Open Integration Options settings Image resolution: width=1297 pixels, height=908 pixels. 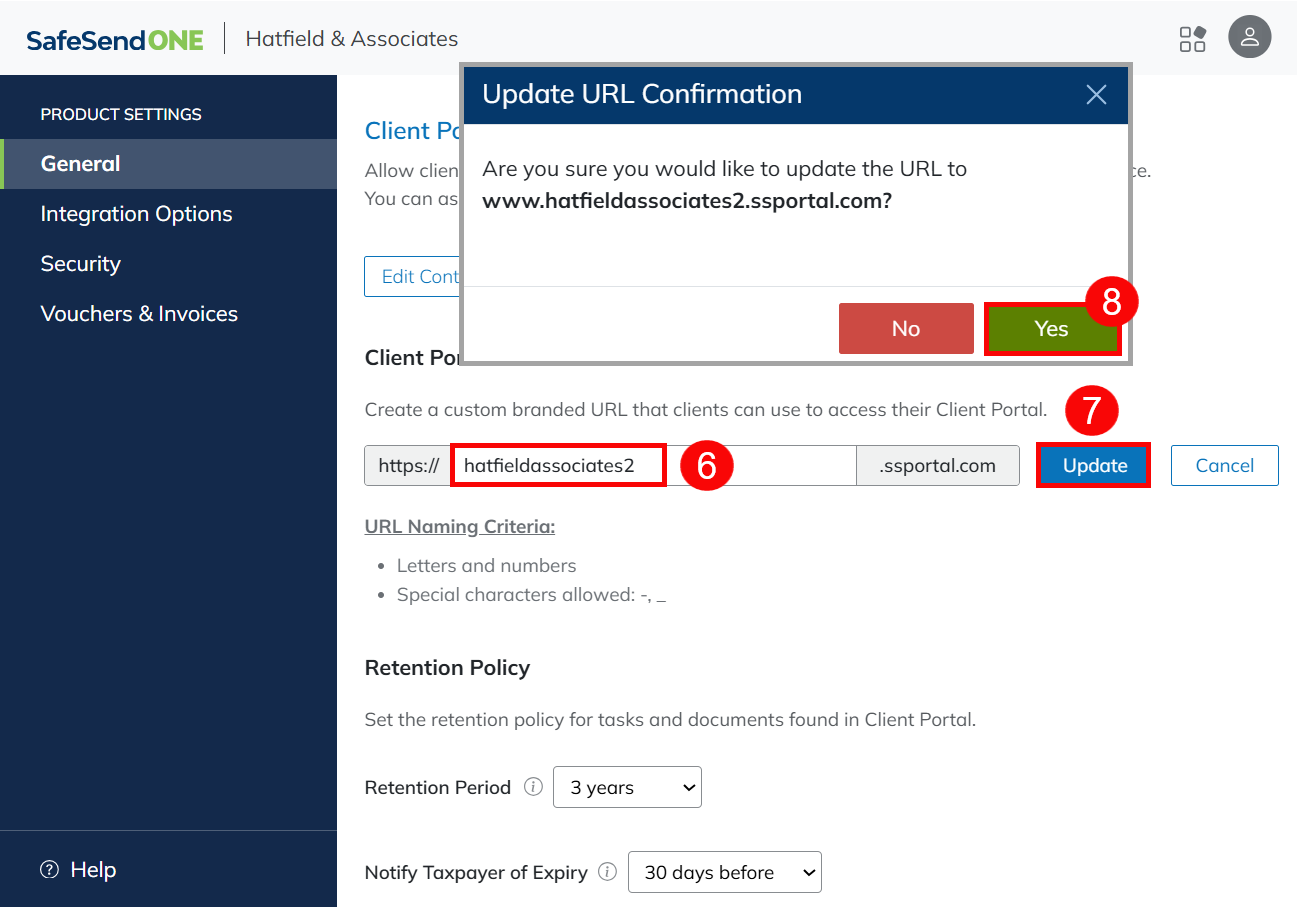pos(136,214)
